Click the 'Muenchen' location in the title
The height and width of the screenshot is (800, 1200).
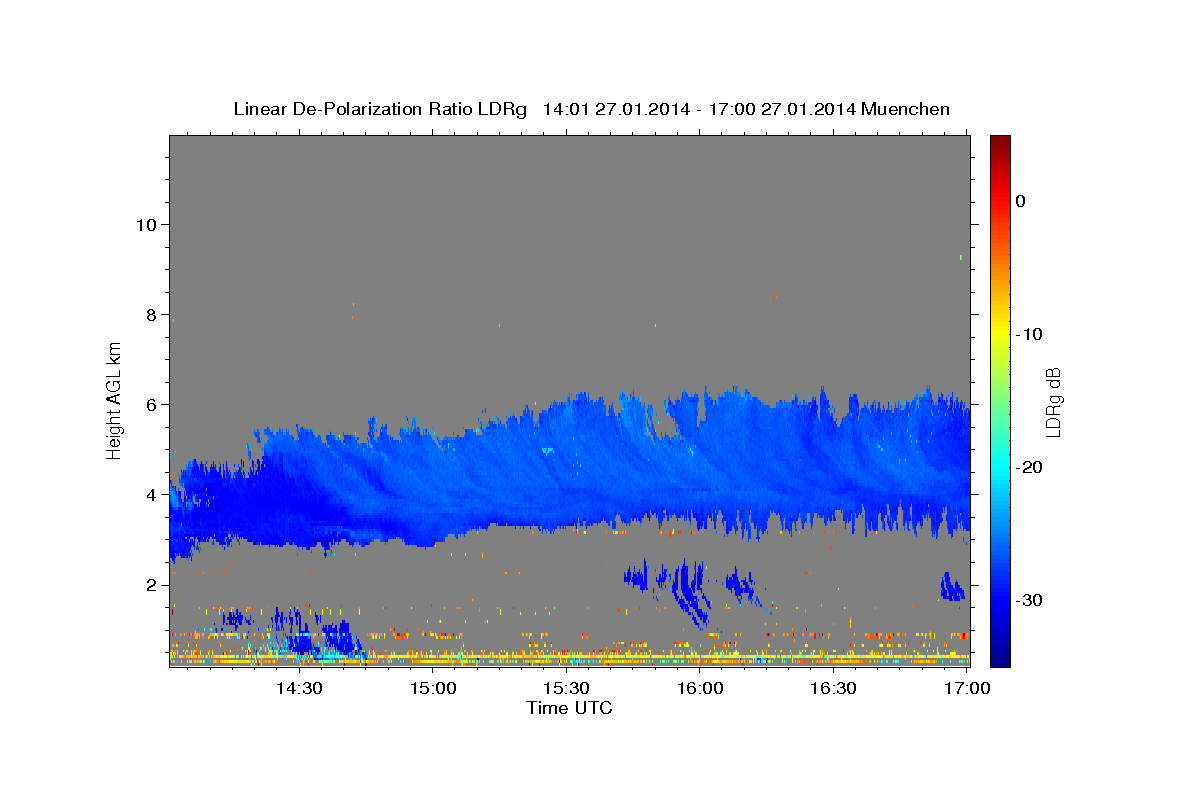click(x=905, y=109)
